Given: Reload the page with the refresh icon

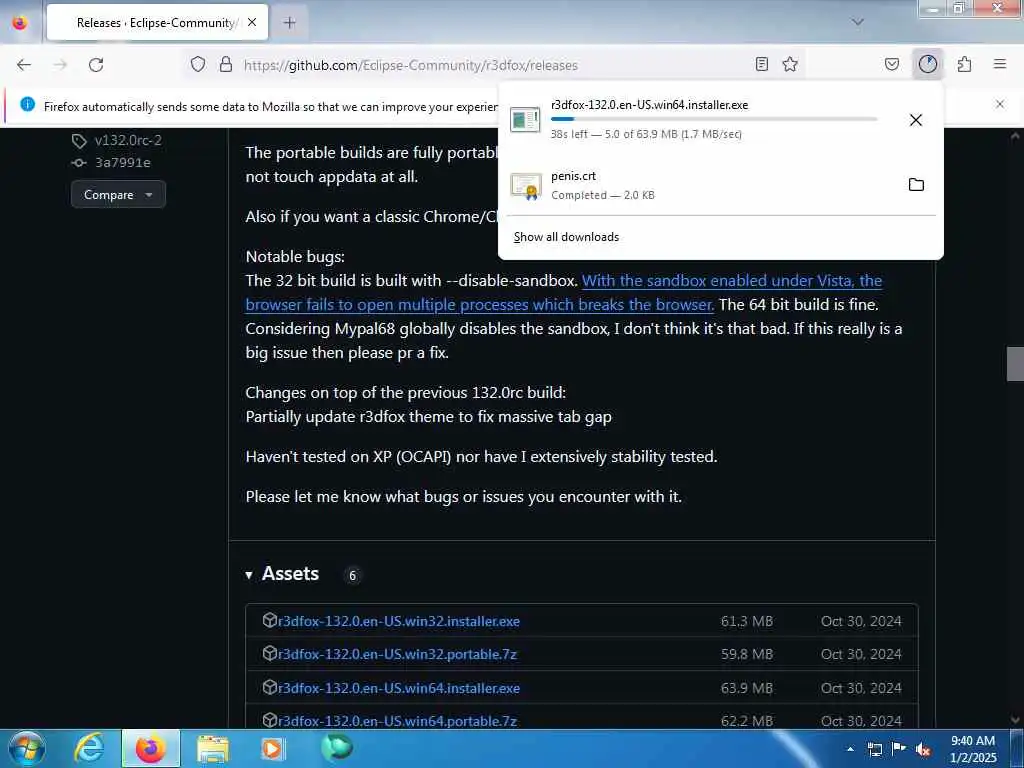Looking at the screenshot, I should [96, 65].
